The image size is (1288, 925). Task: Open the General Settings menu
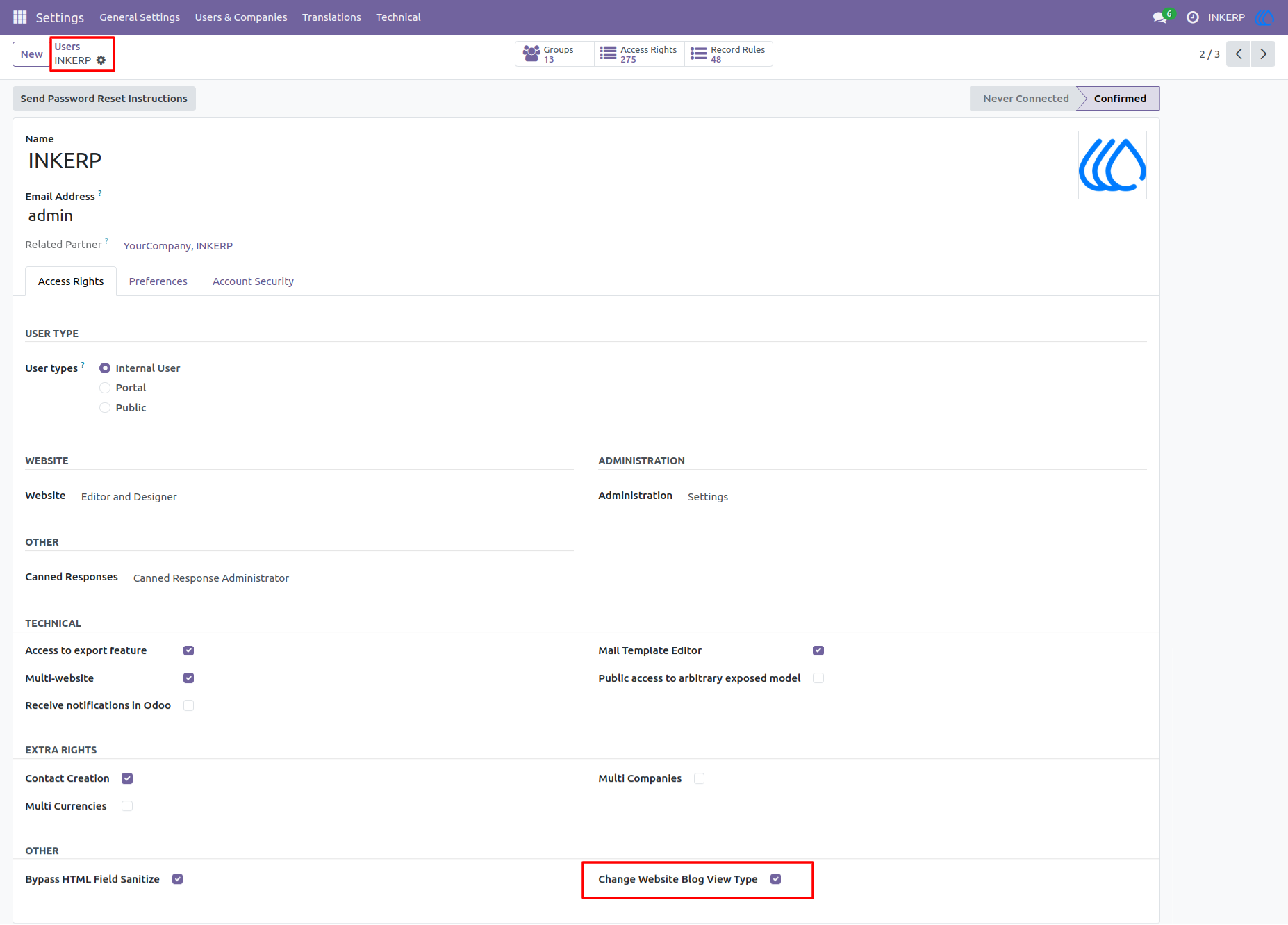tap(140, 17)
